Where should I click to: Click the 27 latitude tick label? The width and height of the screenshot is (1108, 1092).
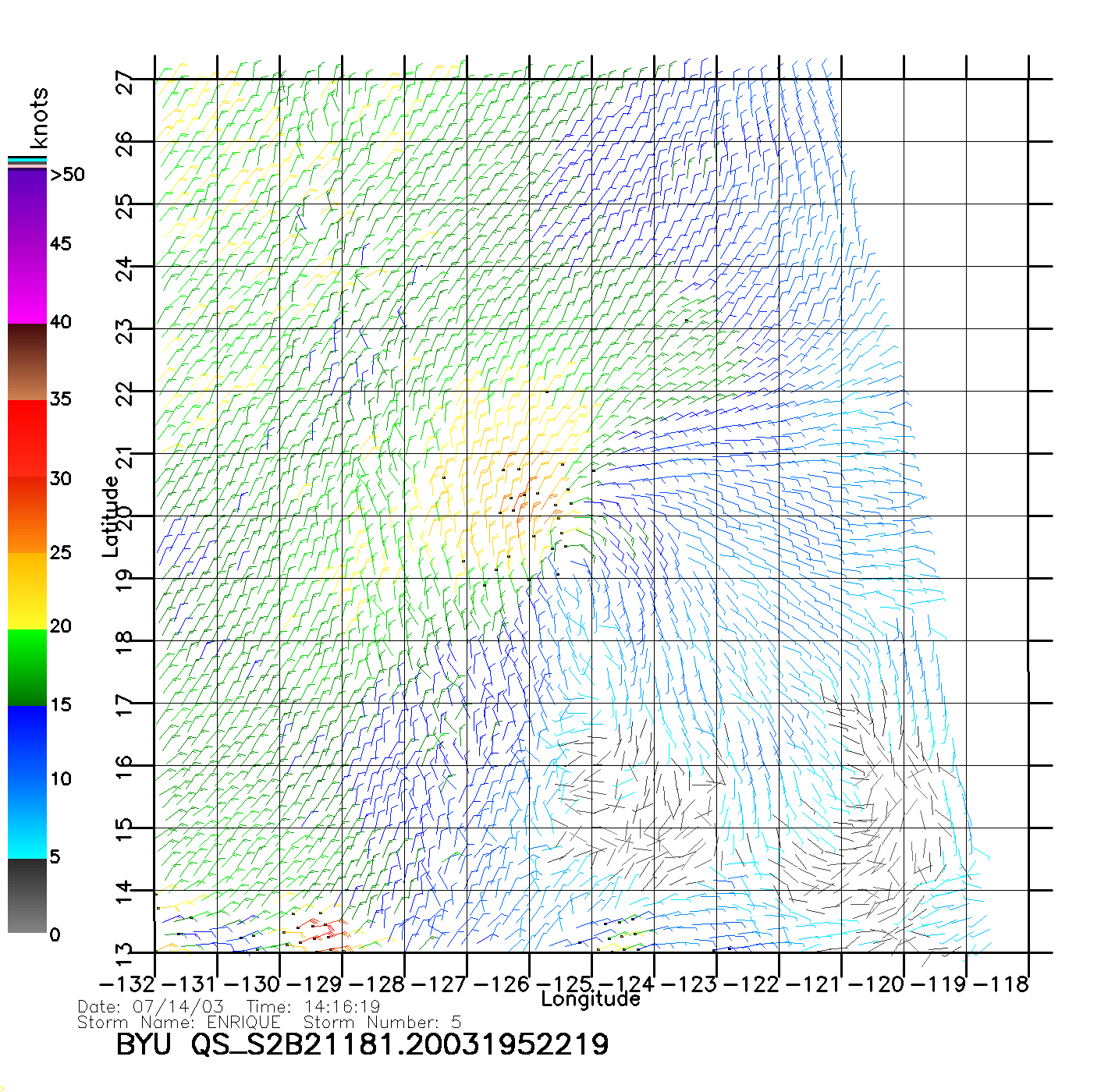tap(125, 82)
